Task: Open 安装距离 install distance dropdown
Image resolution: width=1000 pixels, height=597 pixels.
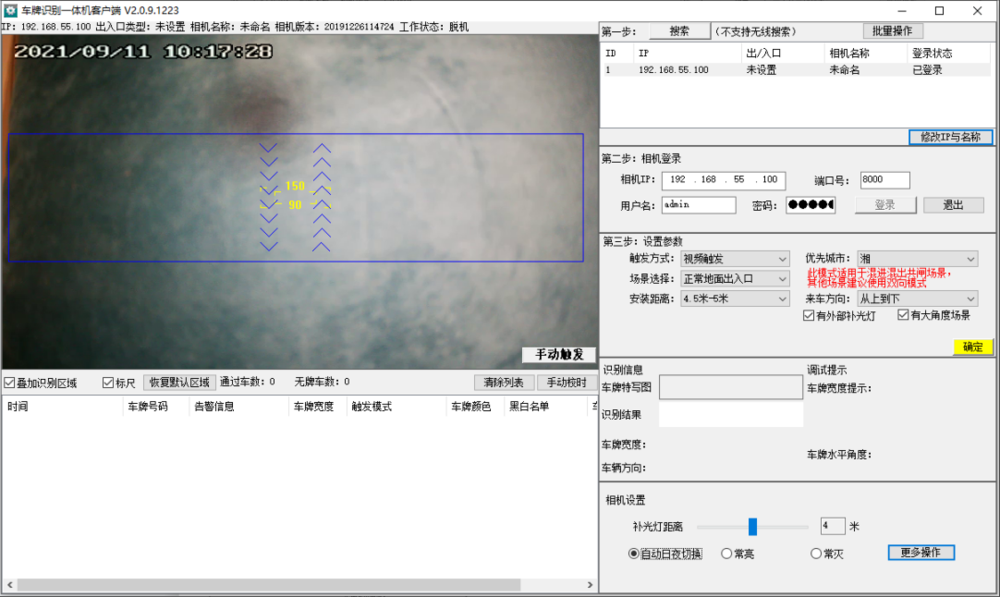Action: point(735,298)
